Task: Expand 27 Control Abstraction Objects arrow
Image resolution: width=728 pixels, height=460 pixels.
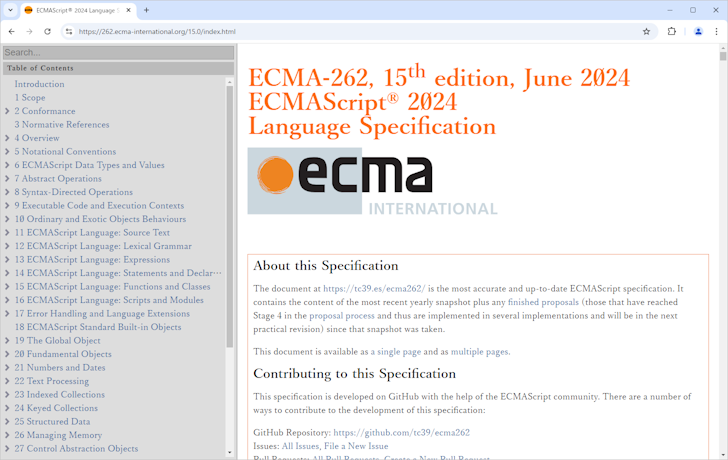Action: 7,448
